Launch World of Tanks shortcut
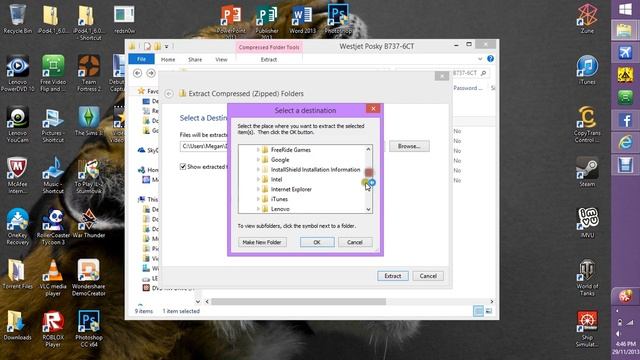The width and height of the screenshot is (640, 360). (x=587, y=277)
